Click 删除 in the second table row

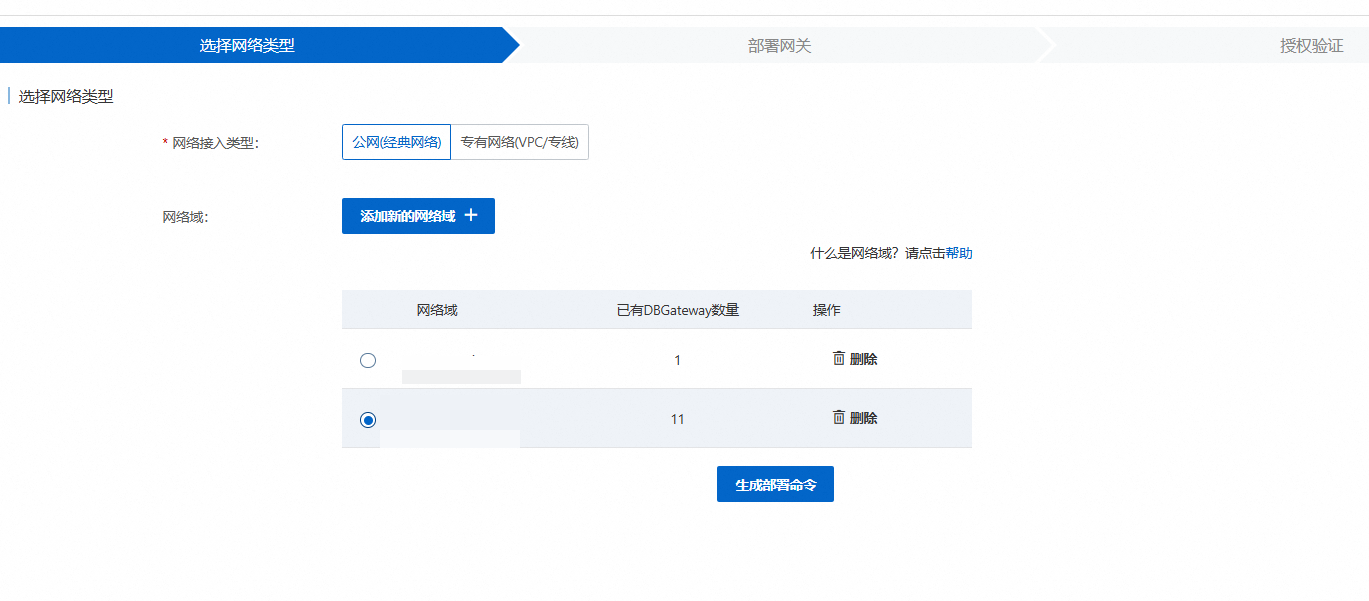click(864, 418)
